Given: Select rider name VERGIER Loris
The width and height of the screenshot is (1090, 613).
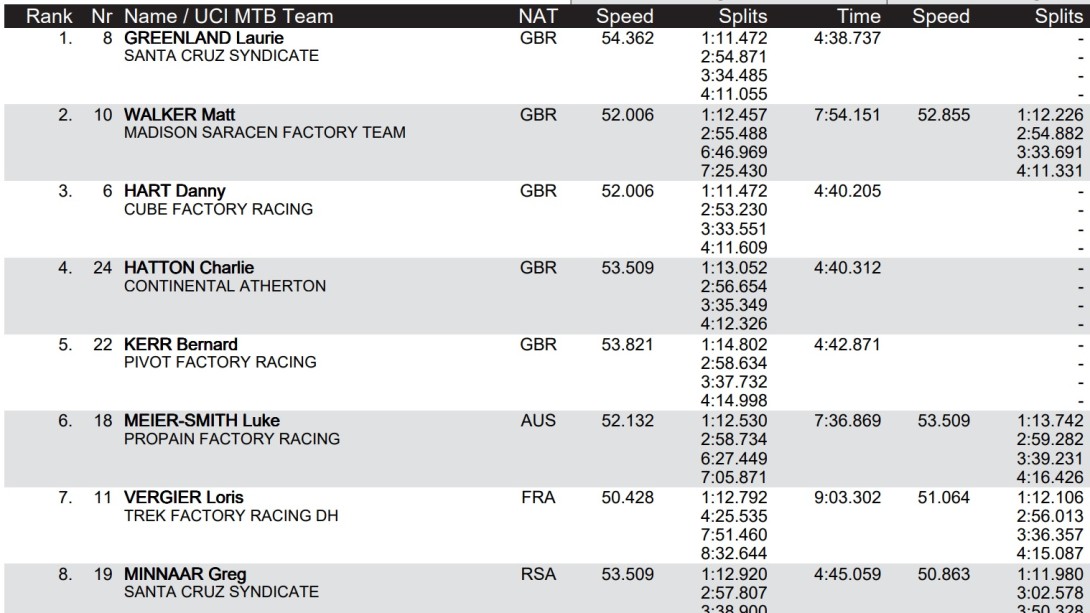Looking at the screenshot, I should 184,498.
